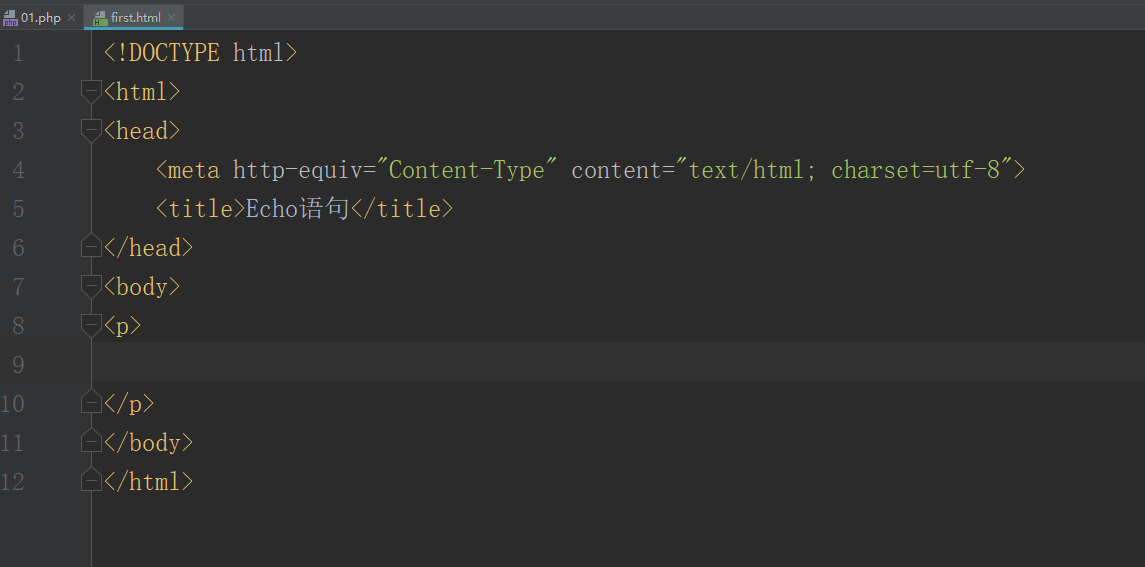This screenshot has width=1145, height=567.
Task: Click the meta tag name on line 4
Action: pyautogui.click(x=194, y=170)
